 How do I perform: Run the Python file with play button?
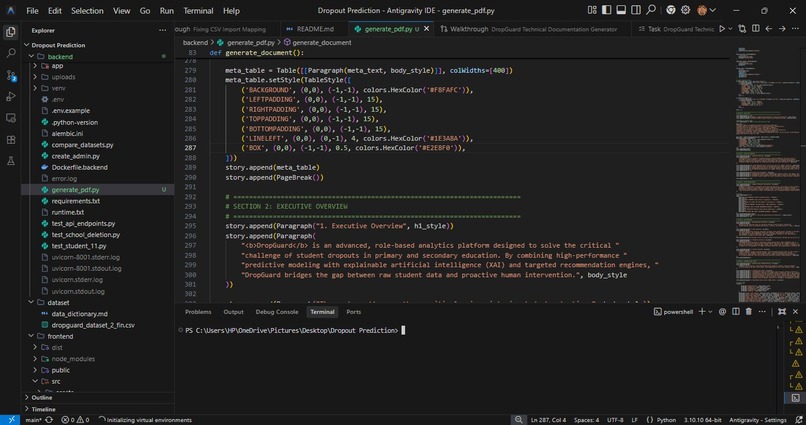[x=722, y=29]
